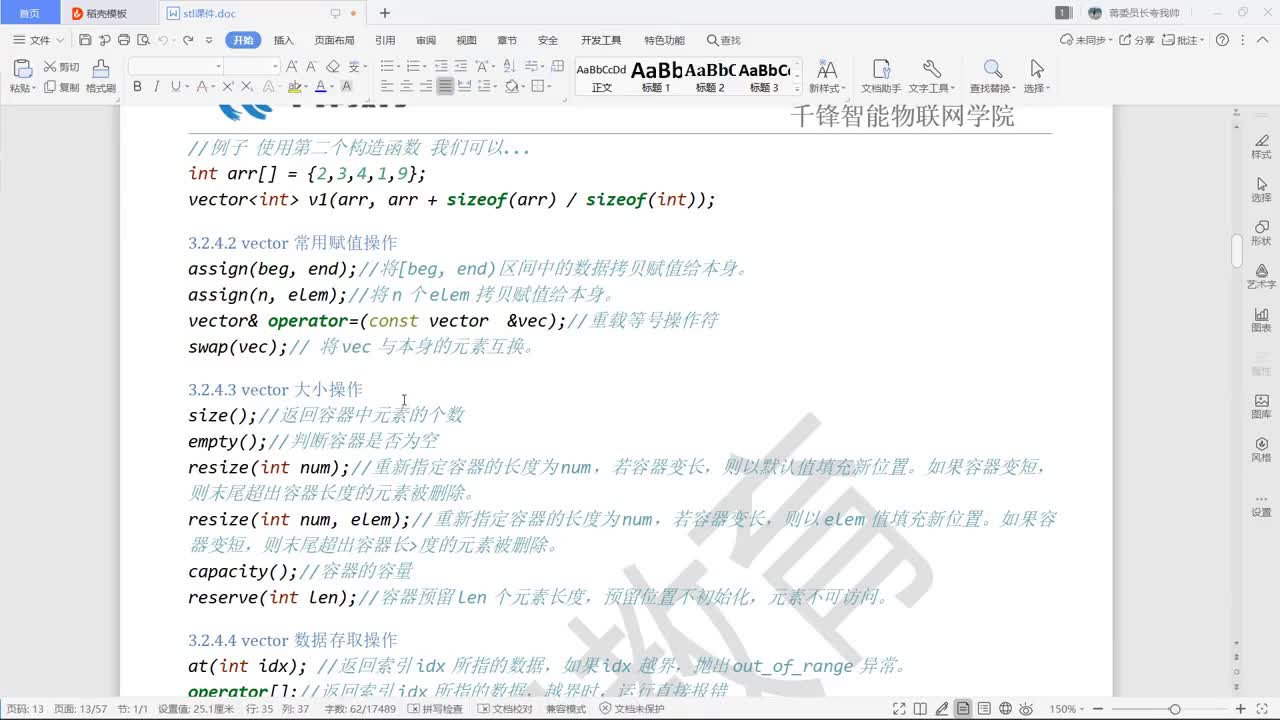Viewport: 1280px width, 720px height.
Task: Switch to the 开发工具 developer tab
Action: pyautogui.click(x=601, y=40)
